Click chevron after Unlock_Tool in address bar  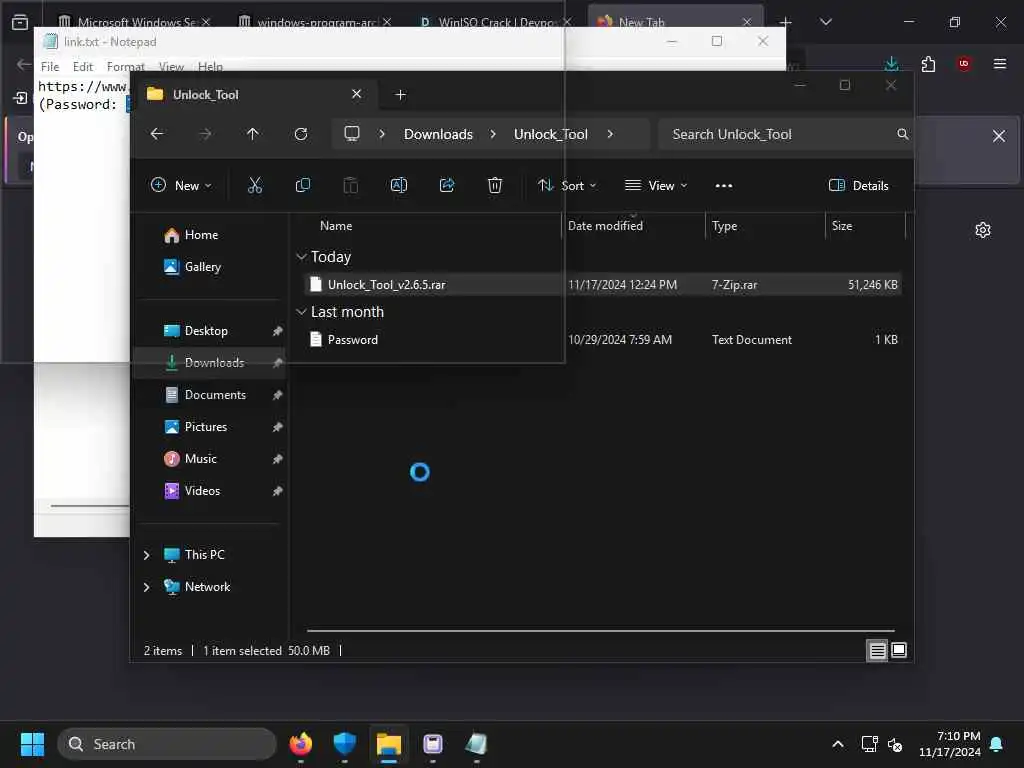point(610,134)
